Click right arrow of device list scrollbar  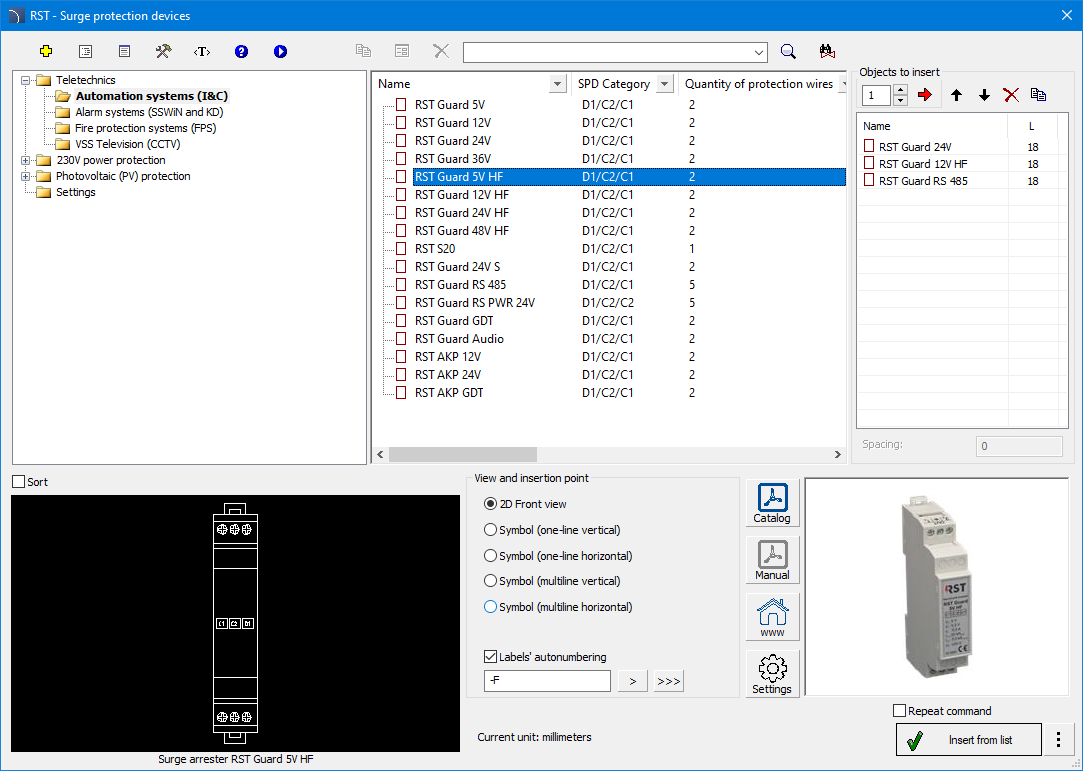click(x=837, y=454)
